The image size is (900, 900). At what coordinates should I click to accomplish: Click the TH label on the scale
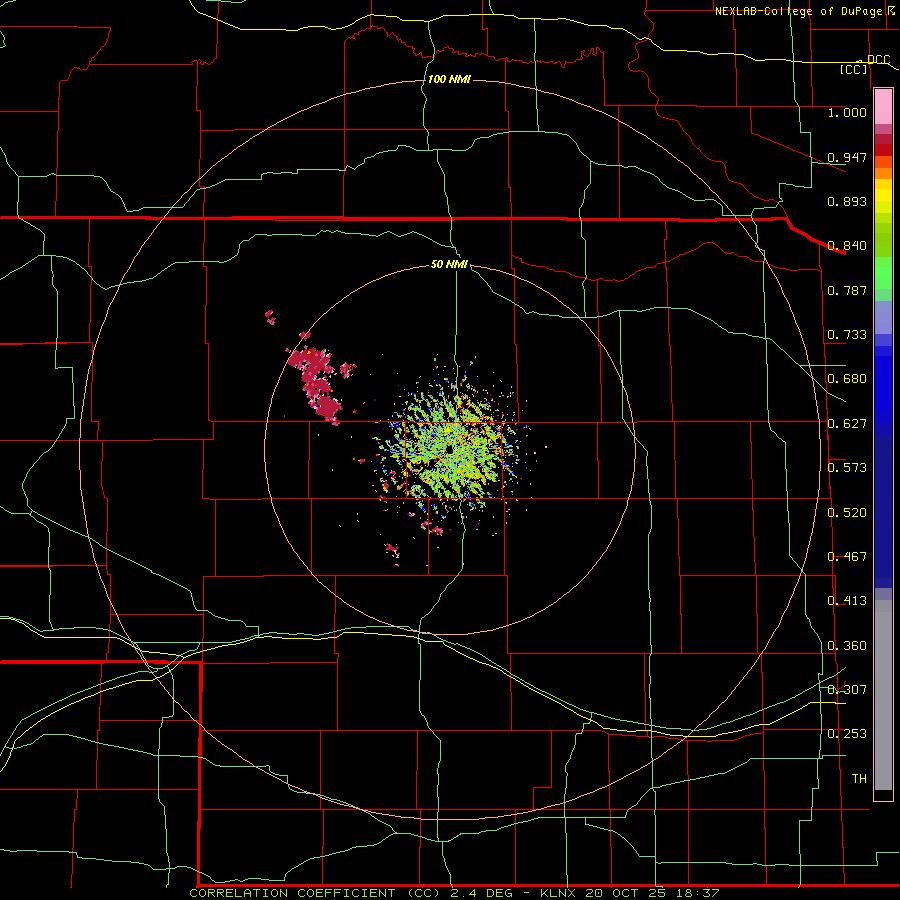[x=859, y=779]
